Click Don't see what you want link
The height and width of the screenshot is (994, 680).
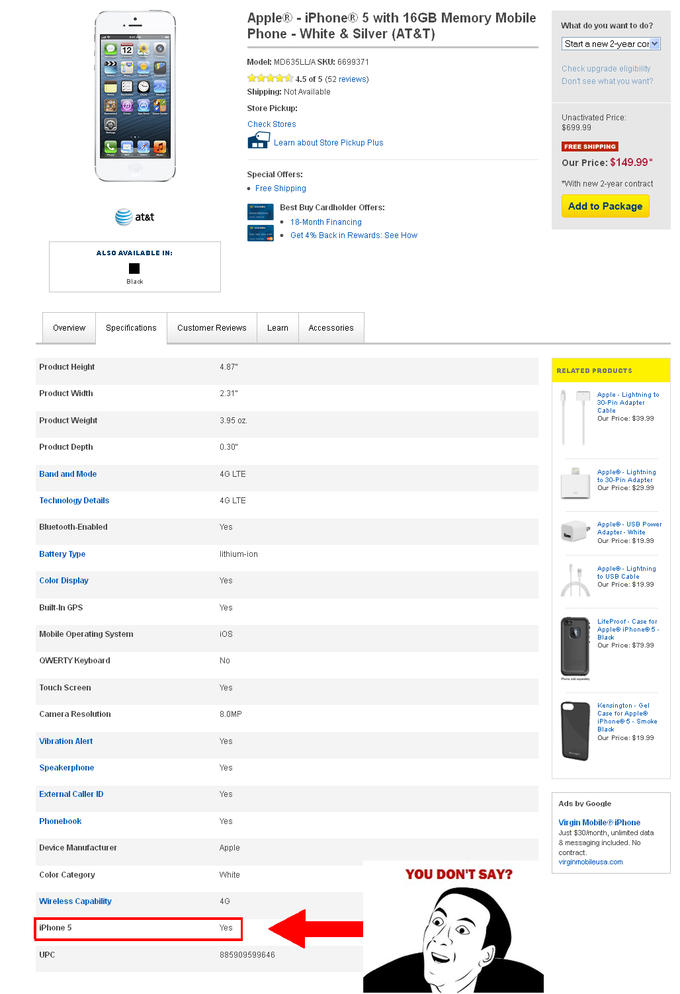coord(607,81)
